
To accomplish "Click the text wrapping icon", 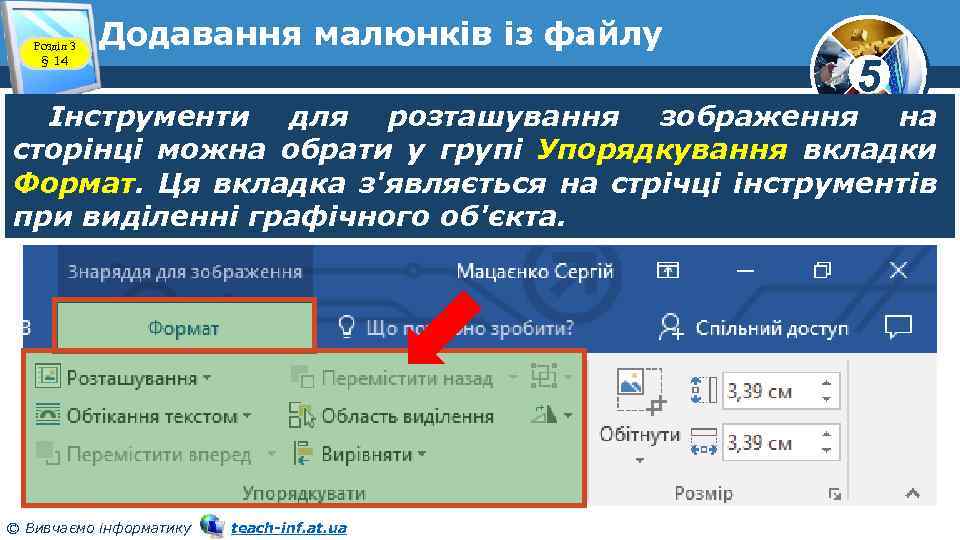I will click(x=47, y=414).
